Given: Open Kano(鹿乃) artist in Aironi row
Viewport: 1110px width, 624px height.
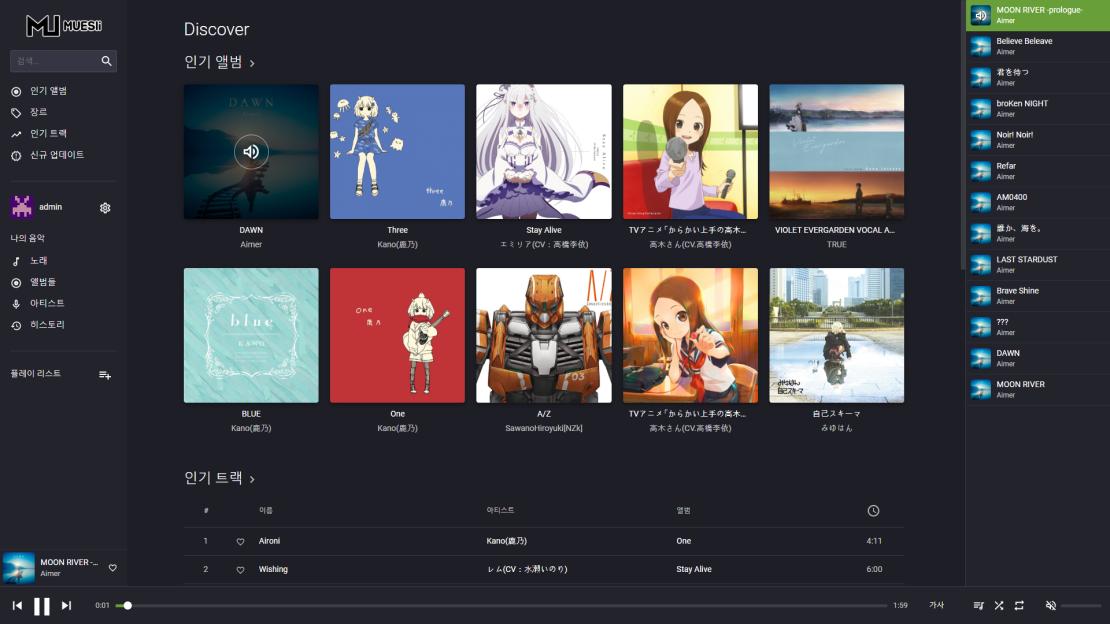Looking at the screenshot, I should [506, 541].
